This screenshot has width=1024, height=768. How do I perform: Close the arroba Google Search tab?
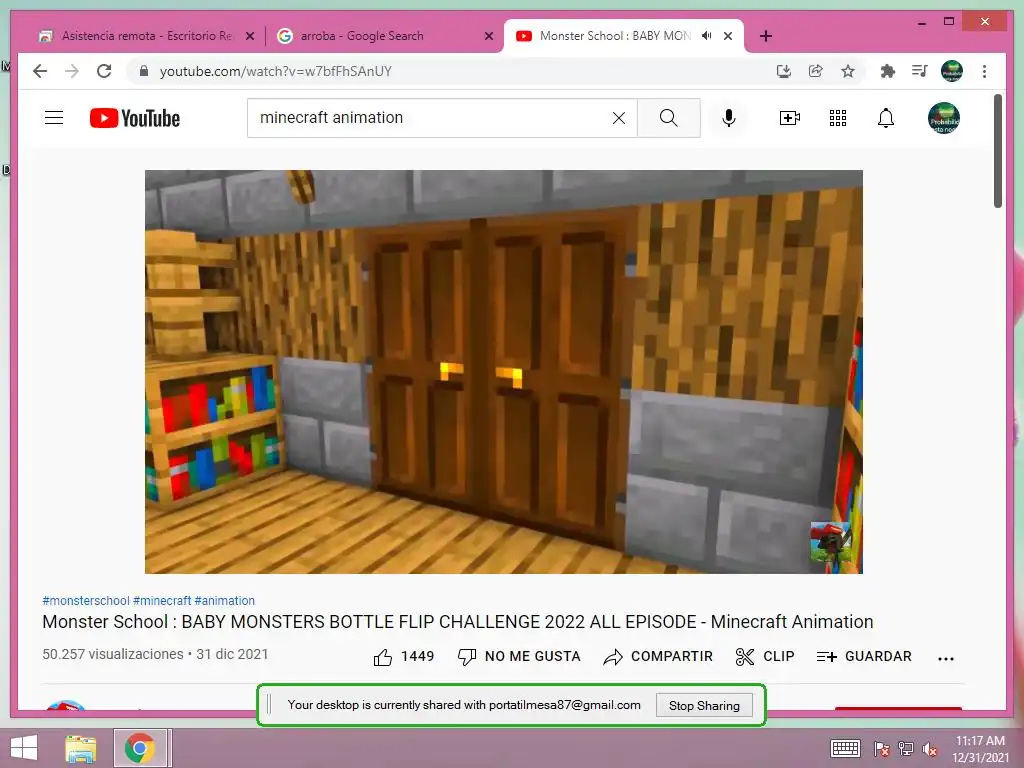pyautogui.click(x=488, y=36)
